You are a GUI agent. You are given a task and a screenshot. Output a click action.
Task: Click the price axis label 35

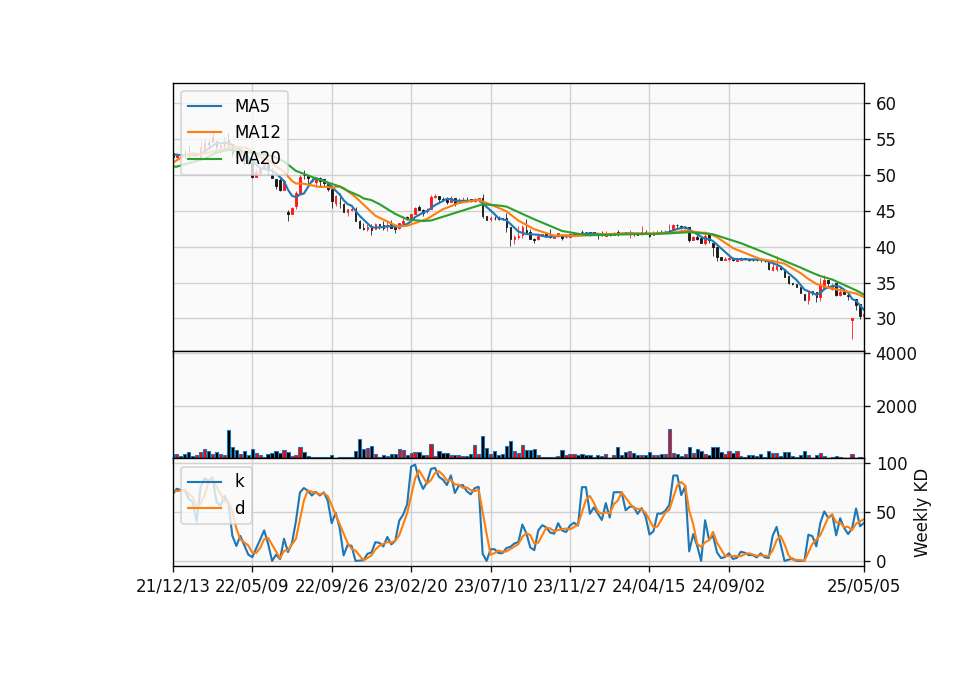pyautogui.click(x=886, y=284)
